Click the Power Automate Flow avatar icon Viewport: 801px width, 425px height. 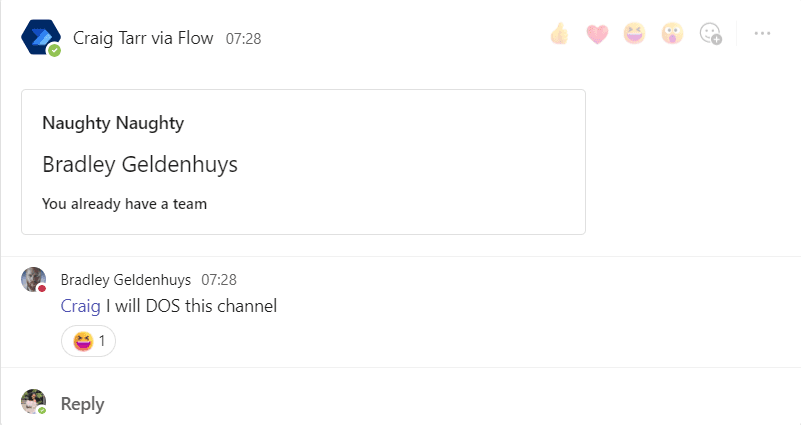pos(41,37)
